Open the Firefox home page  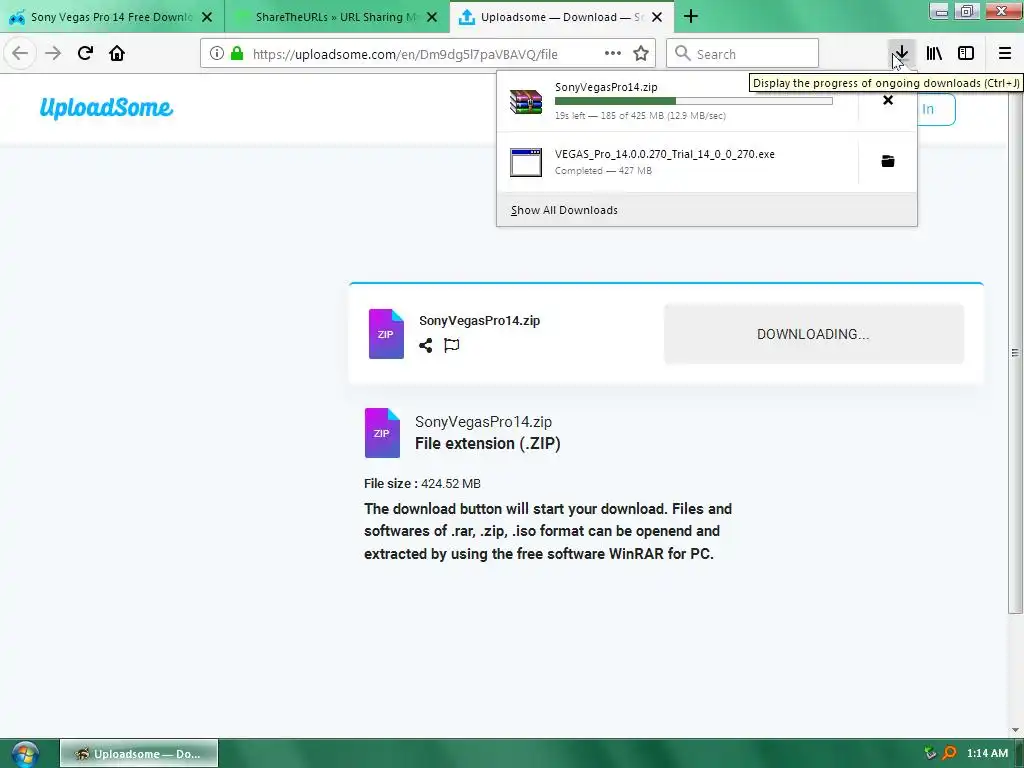[x=117, y=54]
